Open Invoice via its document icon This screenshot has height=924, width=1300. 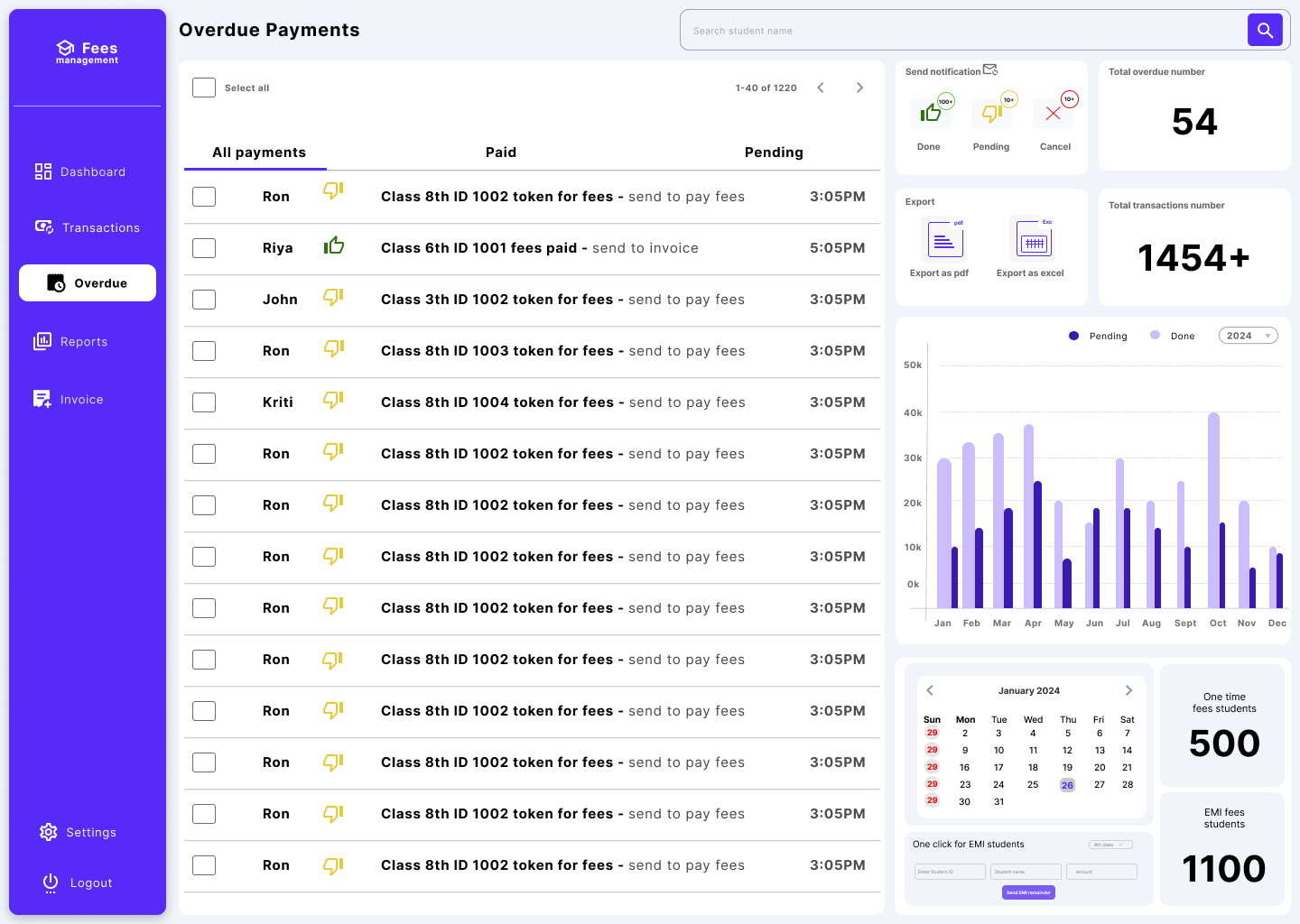[42, 399]
